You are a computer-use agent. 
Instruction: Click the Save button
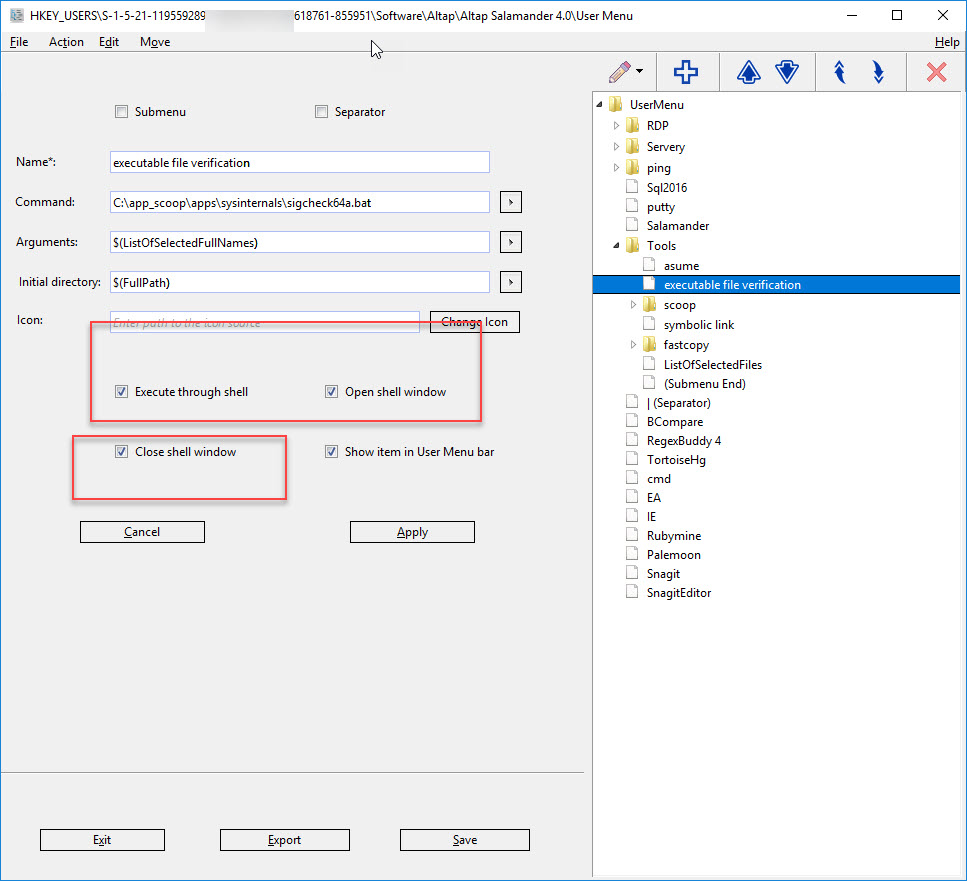465,840
